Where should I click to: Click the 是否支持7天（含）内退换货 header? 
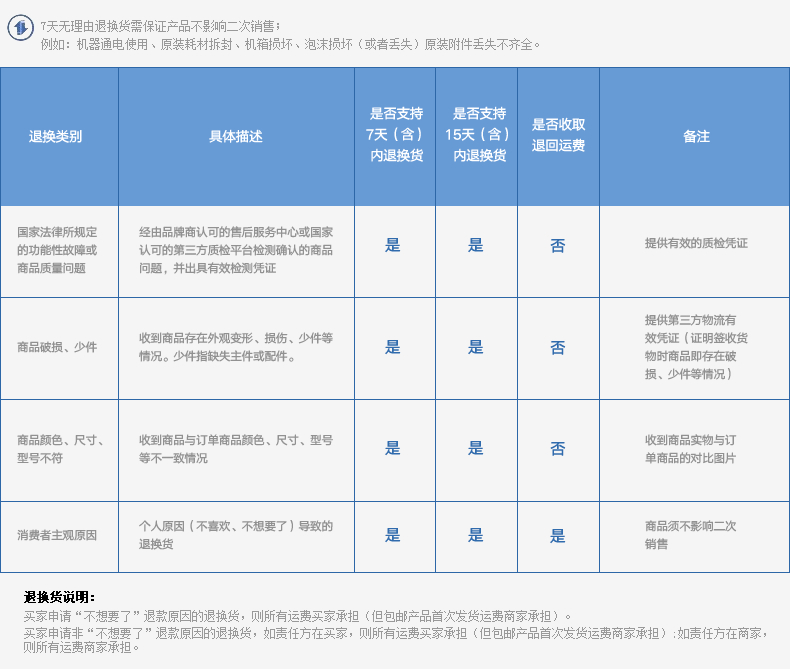pyautogui.click(x=395, y=135)
